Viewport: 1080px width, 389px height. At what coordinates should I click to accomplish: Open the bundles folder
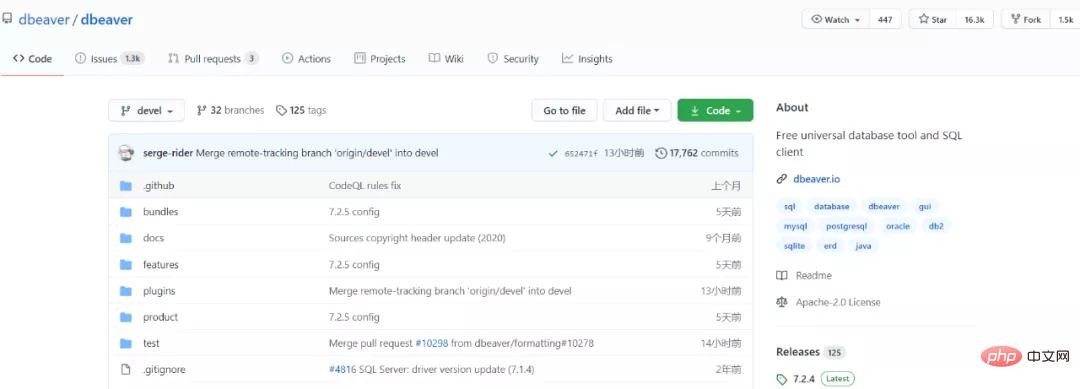(160, 211)
